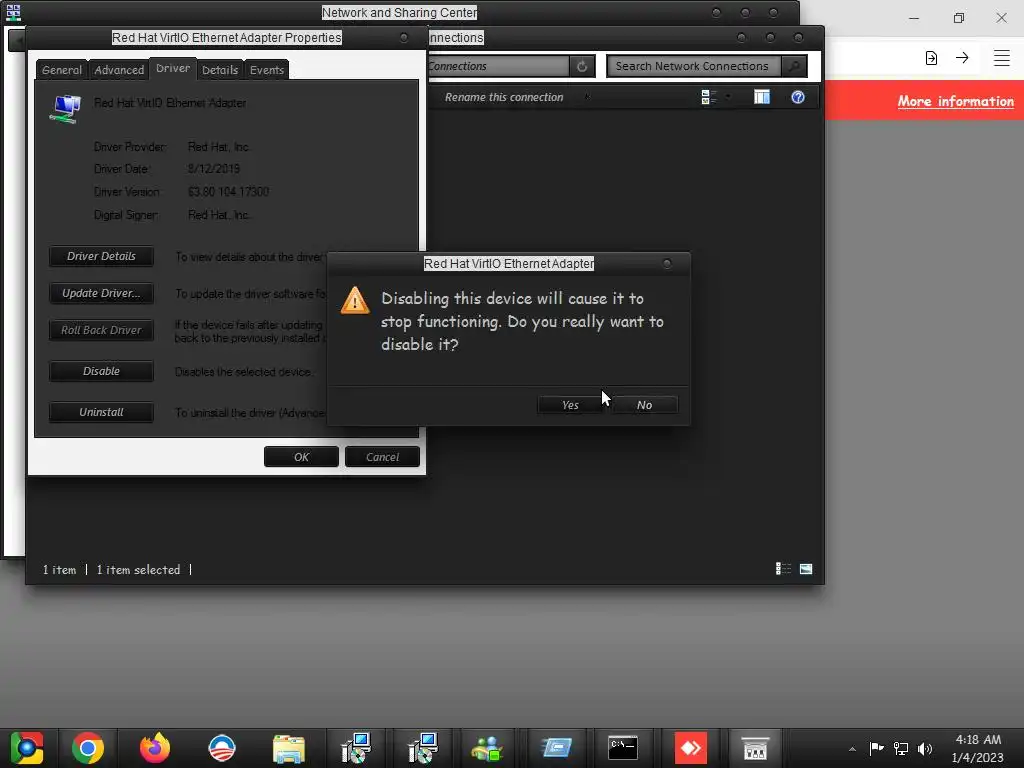This screenshot has width=1024, height=768.
Task: Toggle the preview pane icon
Action: point(761,97)
